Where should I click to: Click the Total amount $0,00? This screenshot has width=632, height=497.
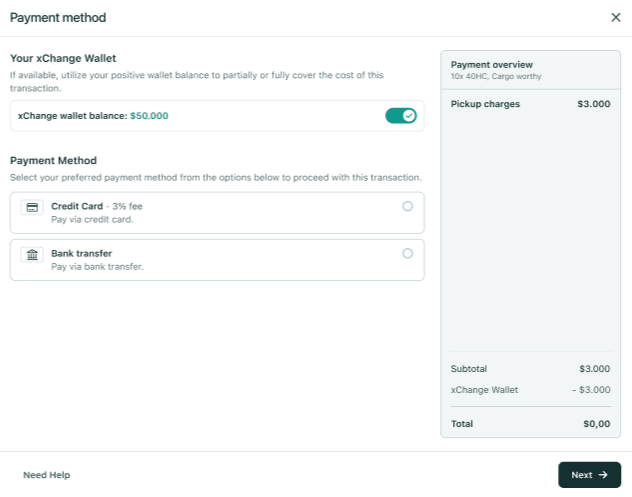tap(595, 424)
